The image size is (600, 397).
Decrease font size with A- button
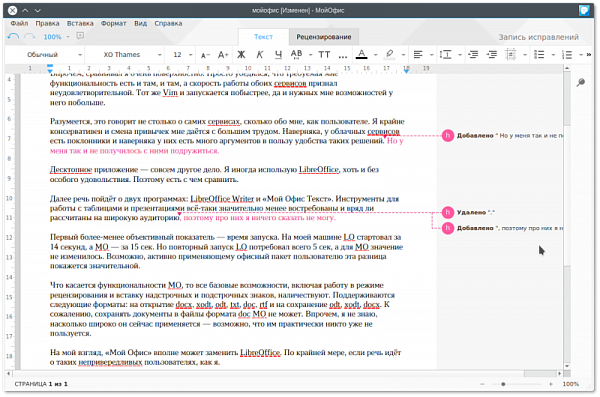205,55
